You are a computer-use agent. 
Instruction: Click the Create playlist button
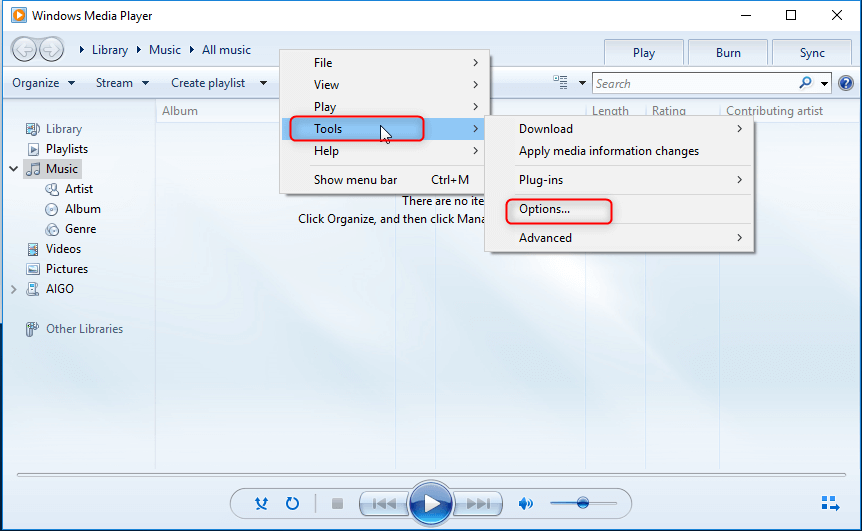pos(208,83)
